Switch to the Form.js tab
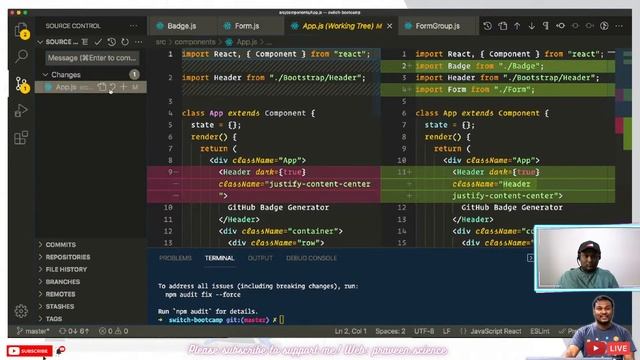Image resolution: width=640 pixels, height=360 pixels. tap(247, 26)
